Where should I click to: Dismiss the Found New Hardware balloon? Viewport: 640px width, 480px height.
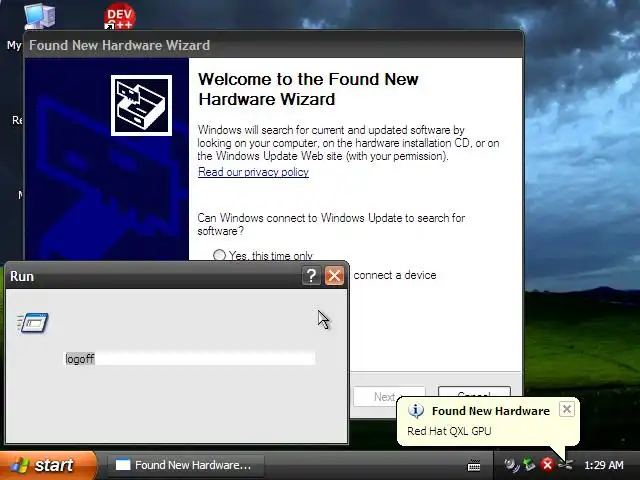pyautogui.click(x=567, y=409)
